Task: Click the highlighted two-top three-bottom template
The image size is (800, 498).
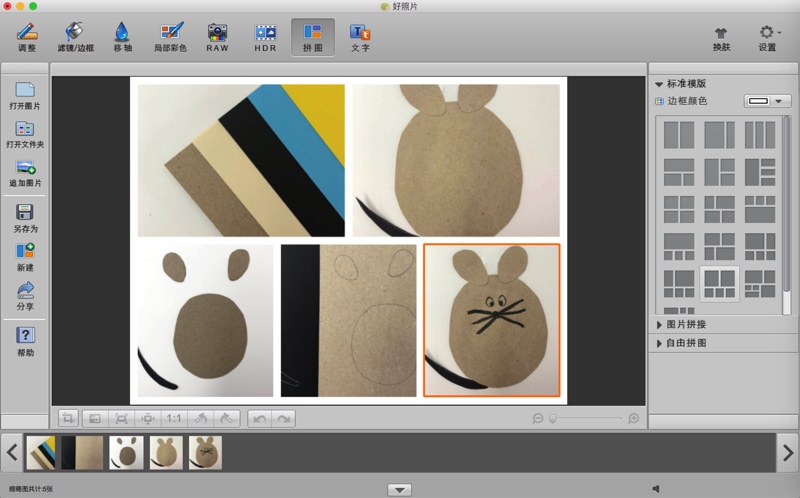Action: (x=719, y=284)
